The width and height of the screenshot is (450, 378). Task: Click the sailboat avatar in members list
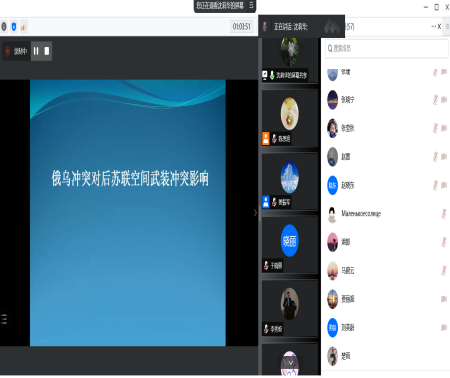(x=332, y=270)
